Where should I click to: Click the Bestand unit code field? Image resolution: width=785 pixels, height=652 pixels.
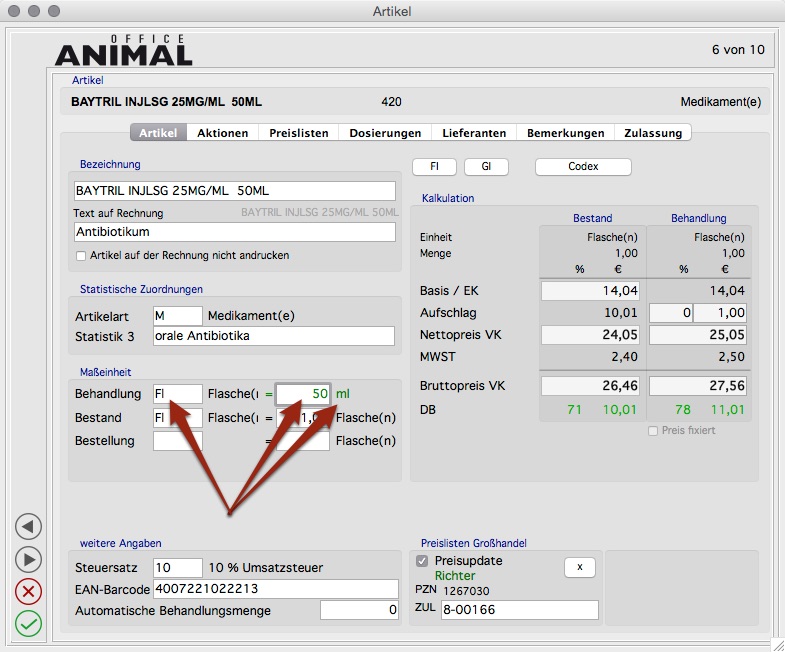(178, 418)
